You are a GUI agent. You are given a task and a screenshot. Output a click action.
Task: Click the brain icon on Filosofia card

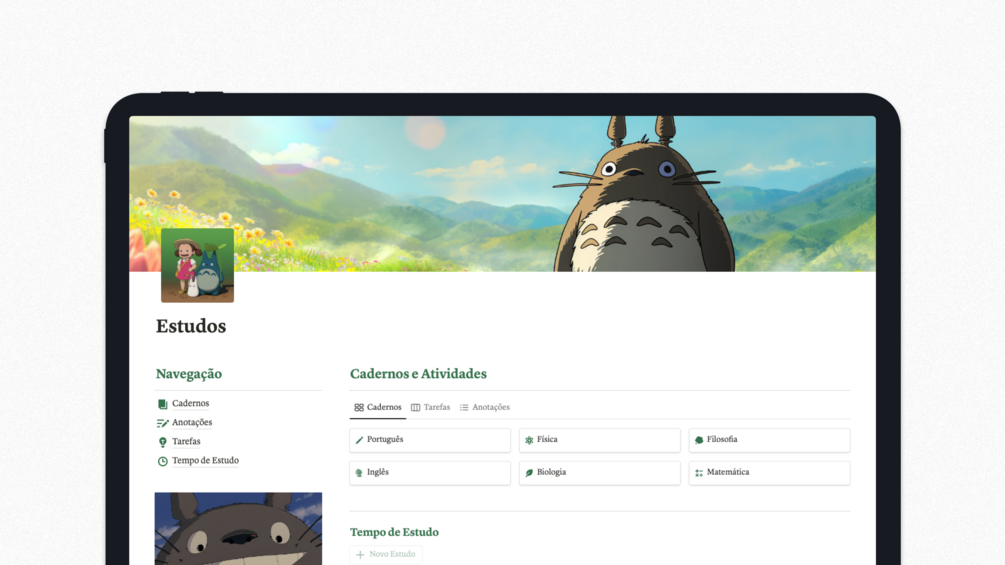pyautogui.click(x=699, y=440)
